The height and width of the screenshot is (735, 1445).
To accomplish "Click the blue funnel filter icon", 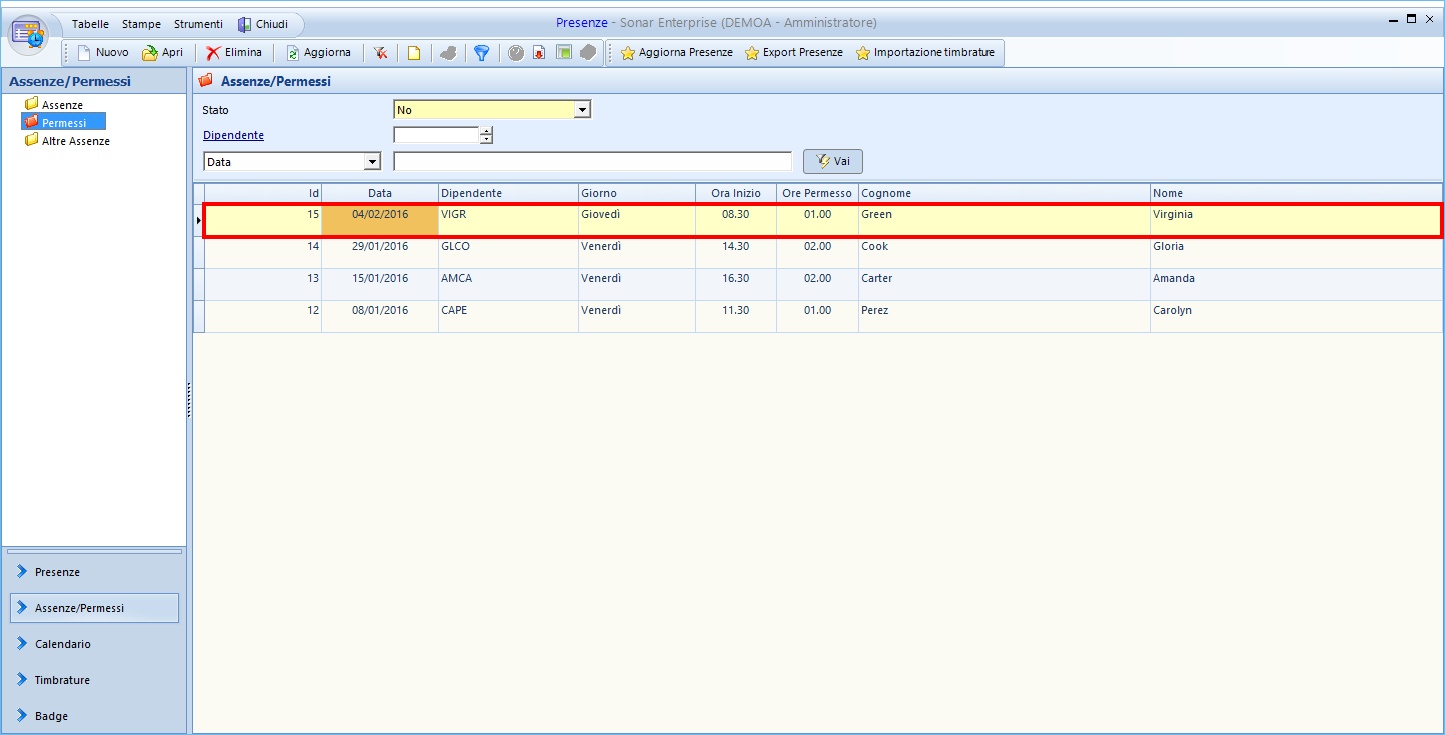I will 481,53.
